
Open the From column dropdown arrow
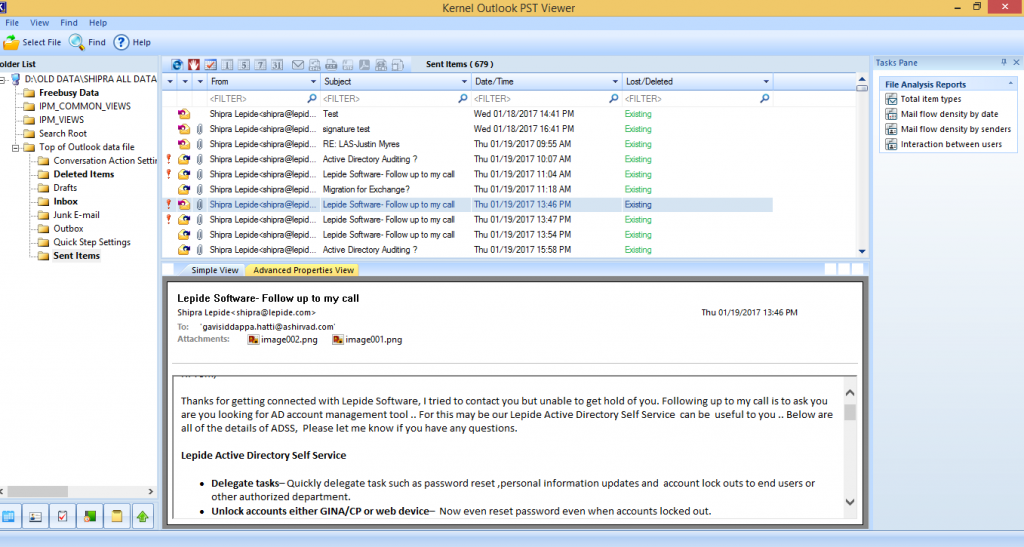313,82
